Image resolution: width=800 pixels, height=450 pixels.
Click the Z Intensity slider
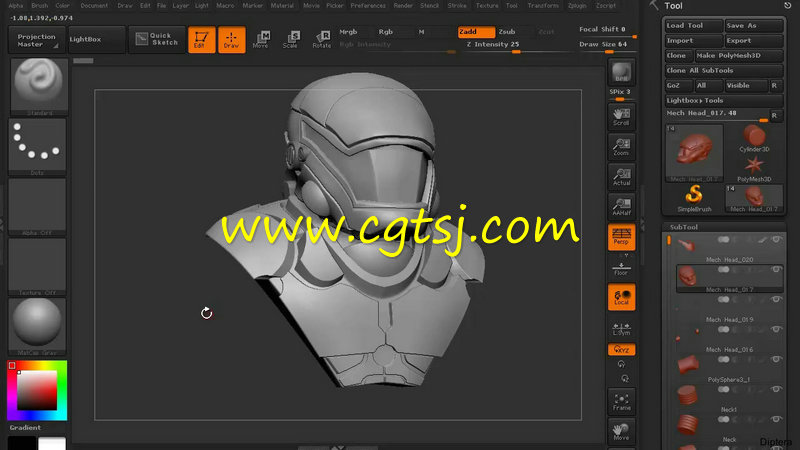click(x=518, y=46)
